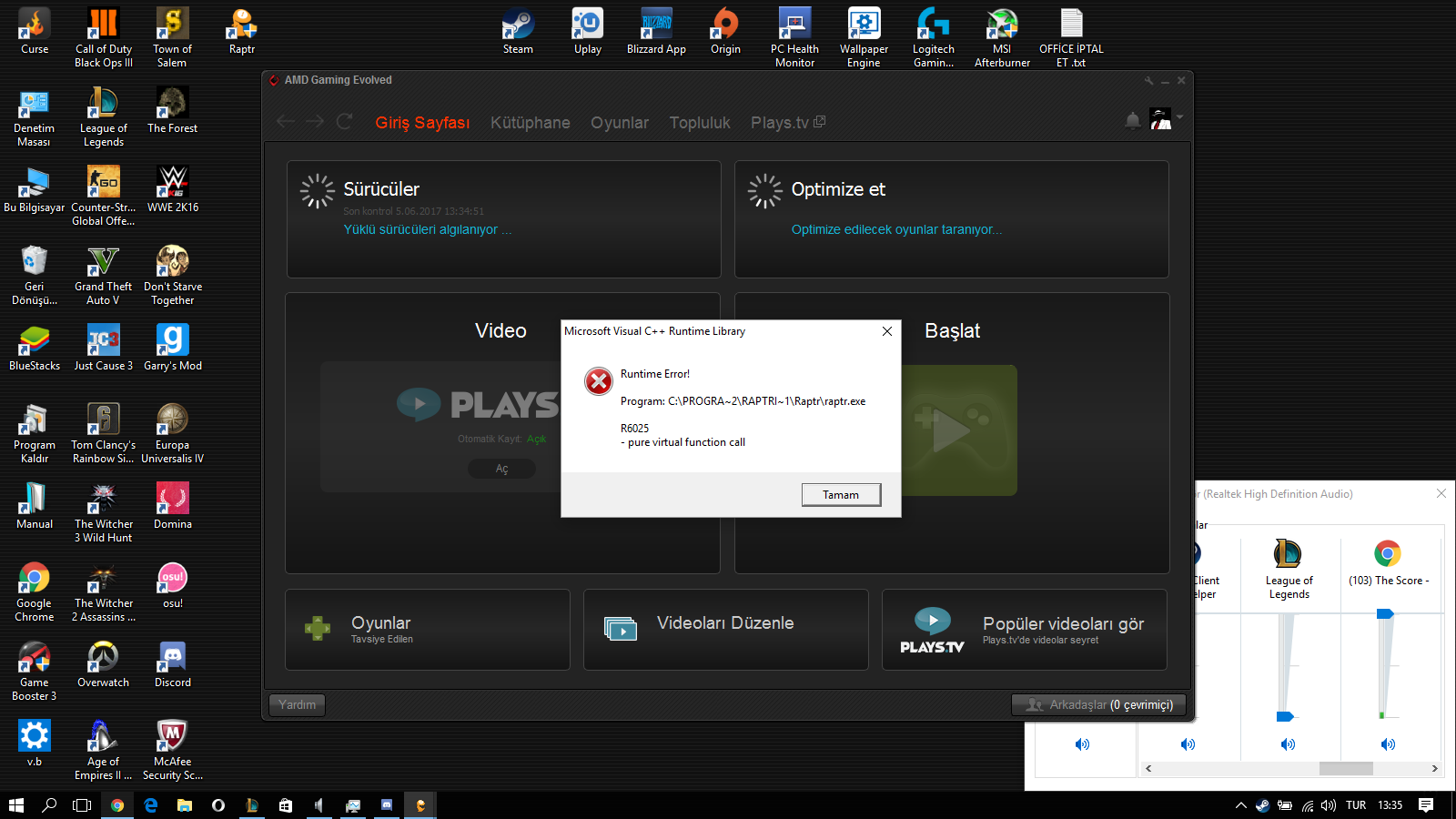Open the Action Center notification icon
The width and height of the screenshot is (1456, 819).
point(1426,805)
